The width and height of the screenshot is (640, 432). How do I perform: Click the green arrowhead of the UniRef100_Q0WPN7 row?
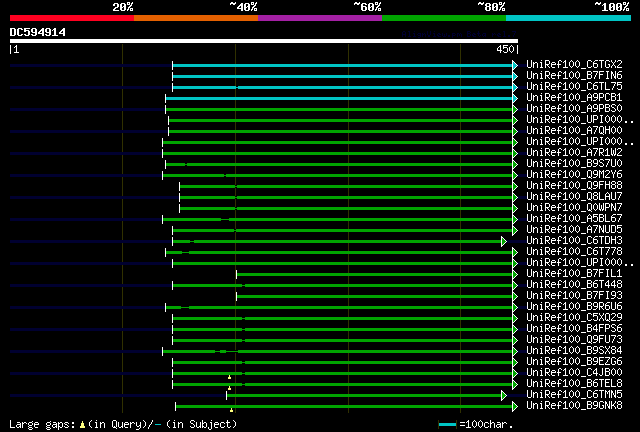pos(515,209)
